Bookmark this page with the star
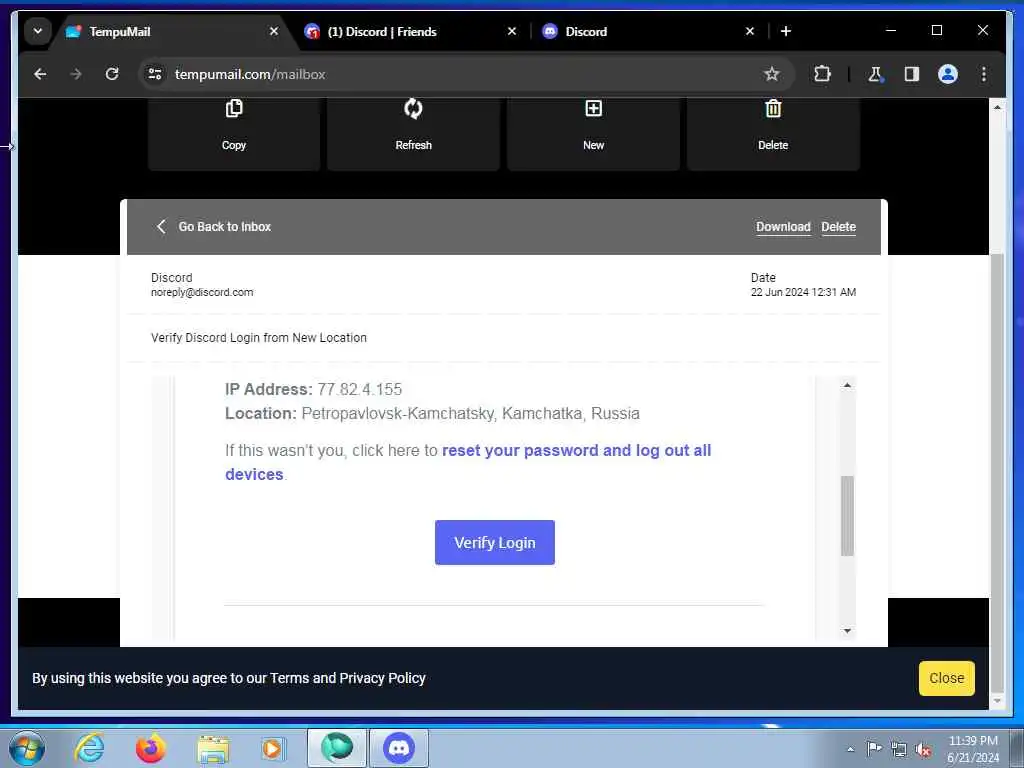Viewport: 1024px width, 768px height. [771, 74]
